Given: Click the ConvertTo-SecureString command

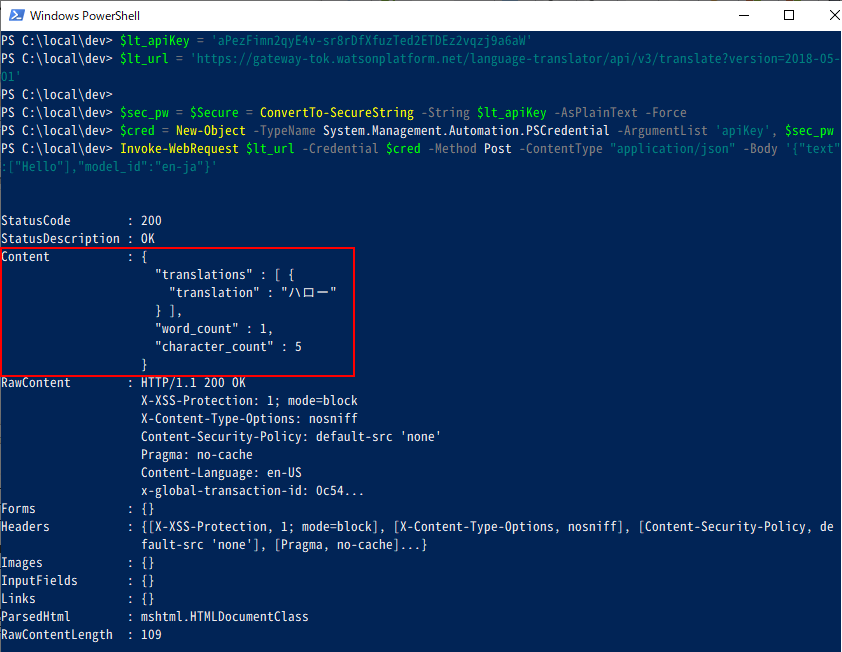Looking at the screenshot, I should point(337,113).
